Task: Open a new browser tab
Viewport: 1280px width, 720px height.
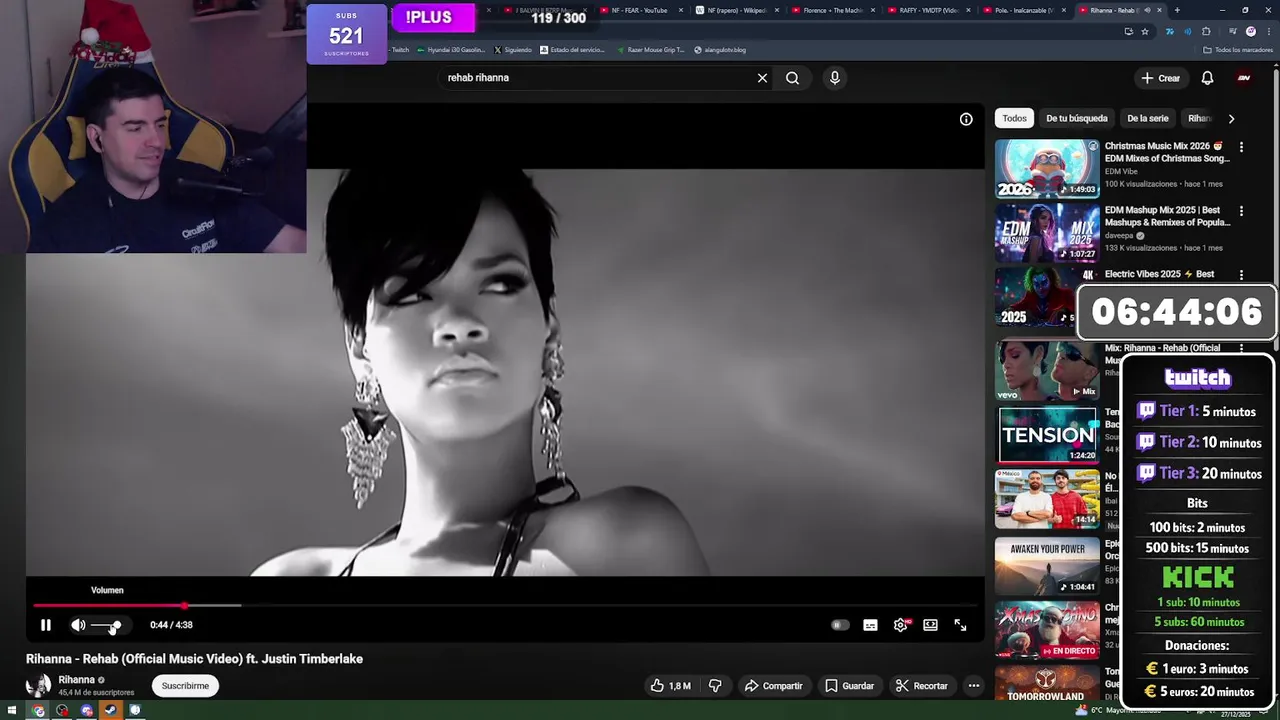Action: [1177, 10]
